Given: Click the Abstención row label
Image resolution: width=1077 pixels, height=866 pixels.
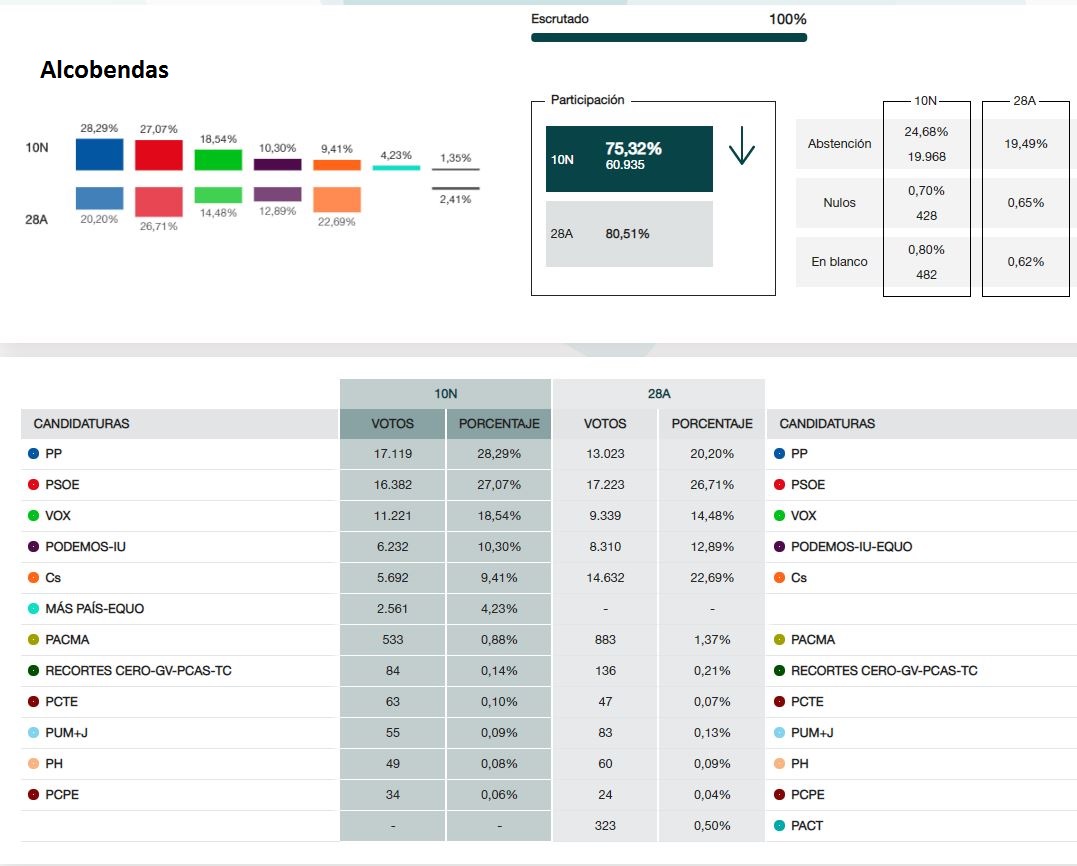Looking at the screenshot, I should [x=839, y=144].
